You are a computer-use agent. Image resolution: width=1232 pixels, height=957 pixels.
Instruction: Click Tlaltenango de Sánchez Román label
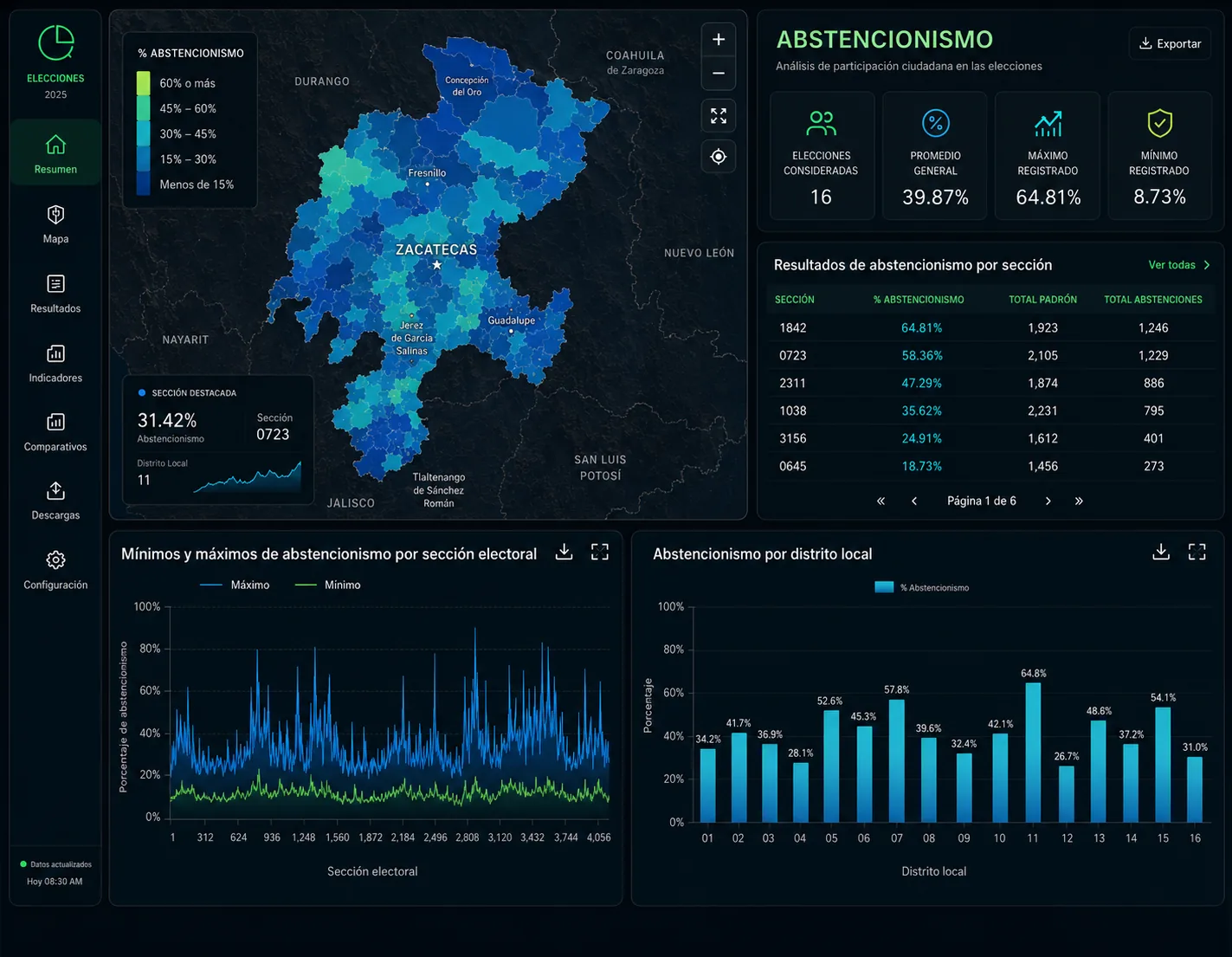(438, 490)
